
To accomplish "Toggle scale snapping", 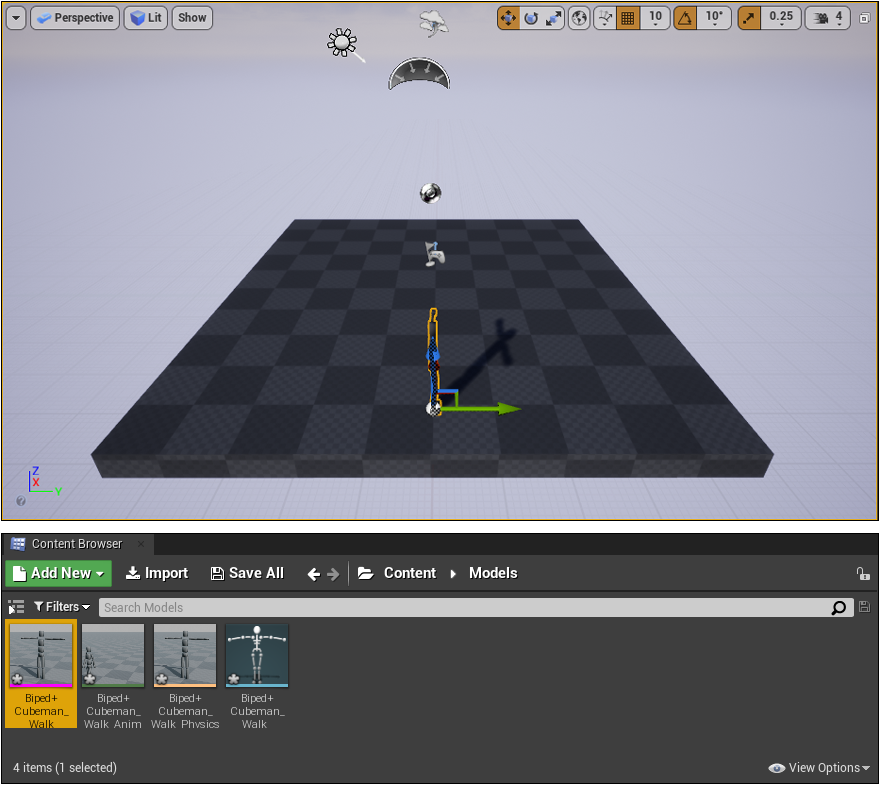I will coord(749,18).
